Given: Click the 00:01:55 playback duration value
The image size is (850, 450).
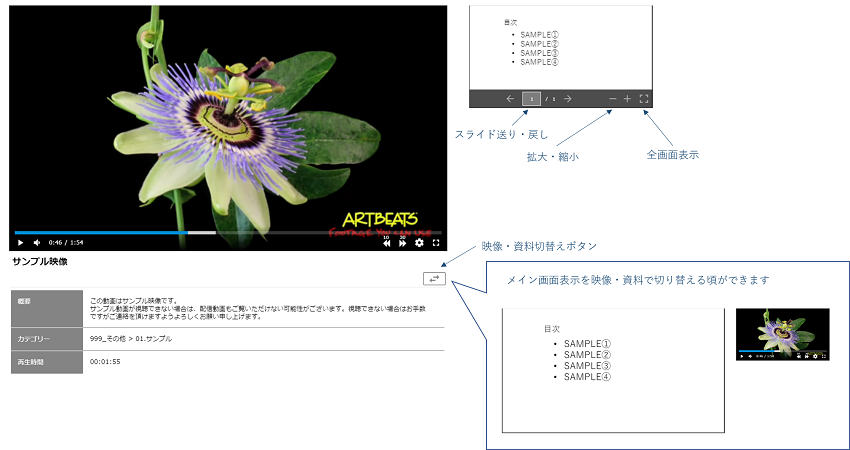Looking at the screenshot, I should point(105,362).
